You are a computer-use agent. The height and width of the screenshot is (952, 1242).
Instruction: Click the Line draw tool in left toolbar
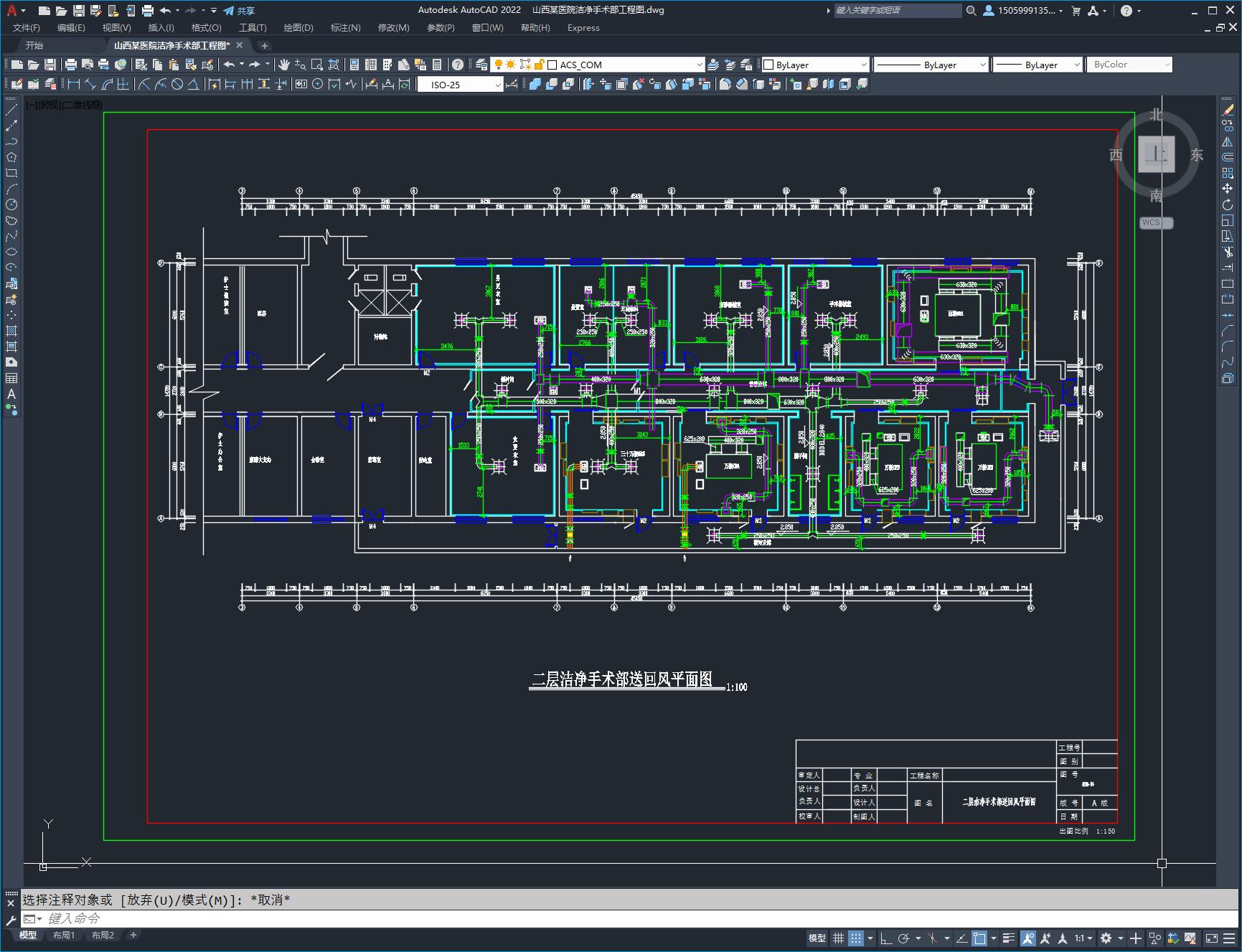tap(11, 110)
